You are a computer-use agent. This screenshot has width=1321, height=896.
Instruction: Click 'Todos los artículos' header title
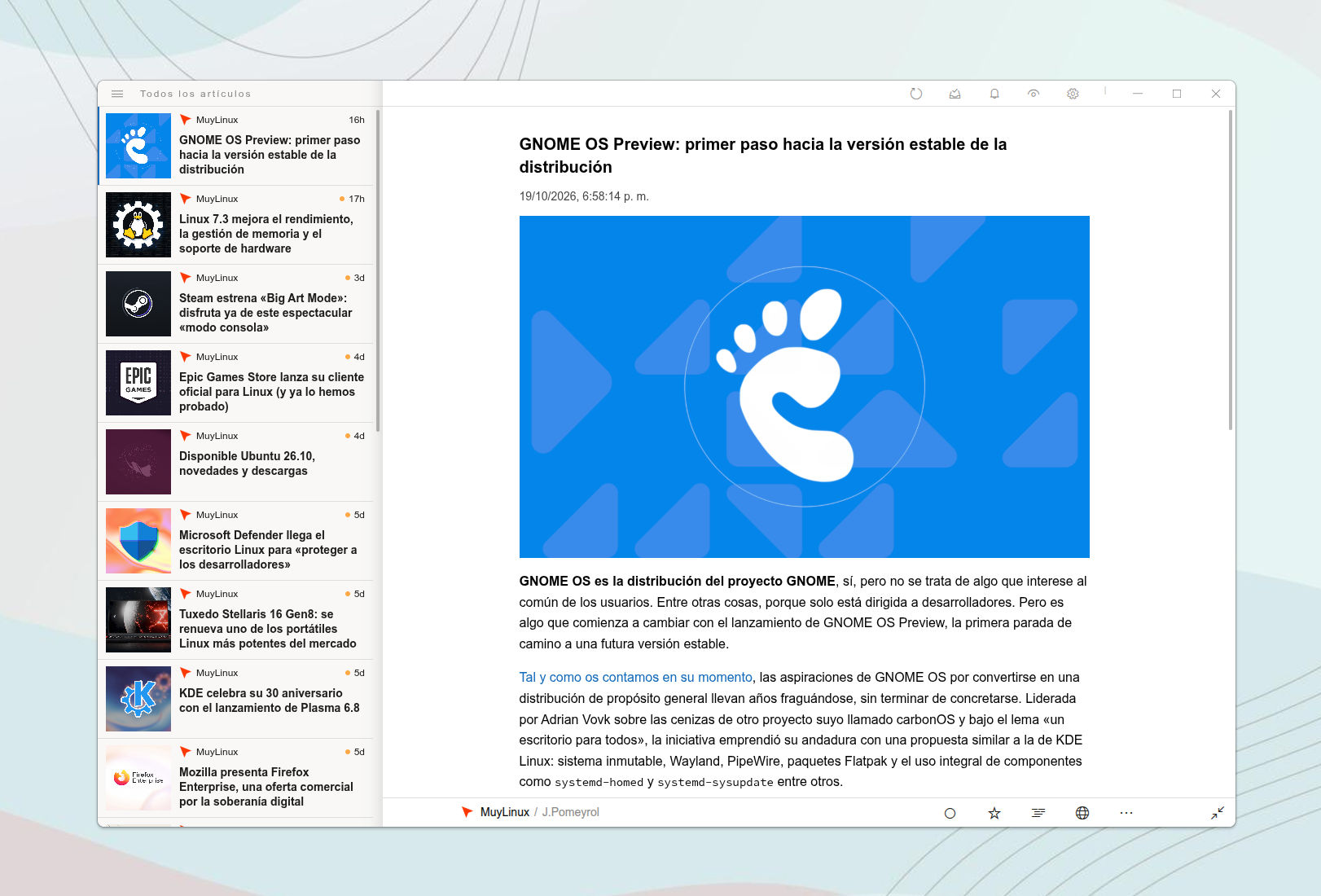pos(195,94)
